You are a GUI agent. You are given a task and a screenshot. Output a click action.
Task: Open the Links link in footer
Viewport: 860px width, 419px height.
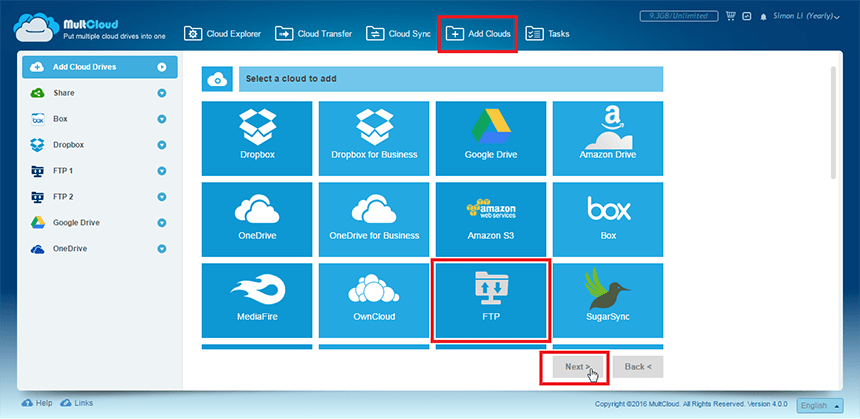(77, 403)
